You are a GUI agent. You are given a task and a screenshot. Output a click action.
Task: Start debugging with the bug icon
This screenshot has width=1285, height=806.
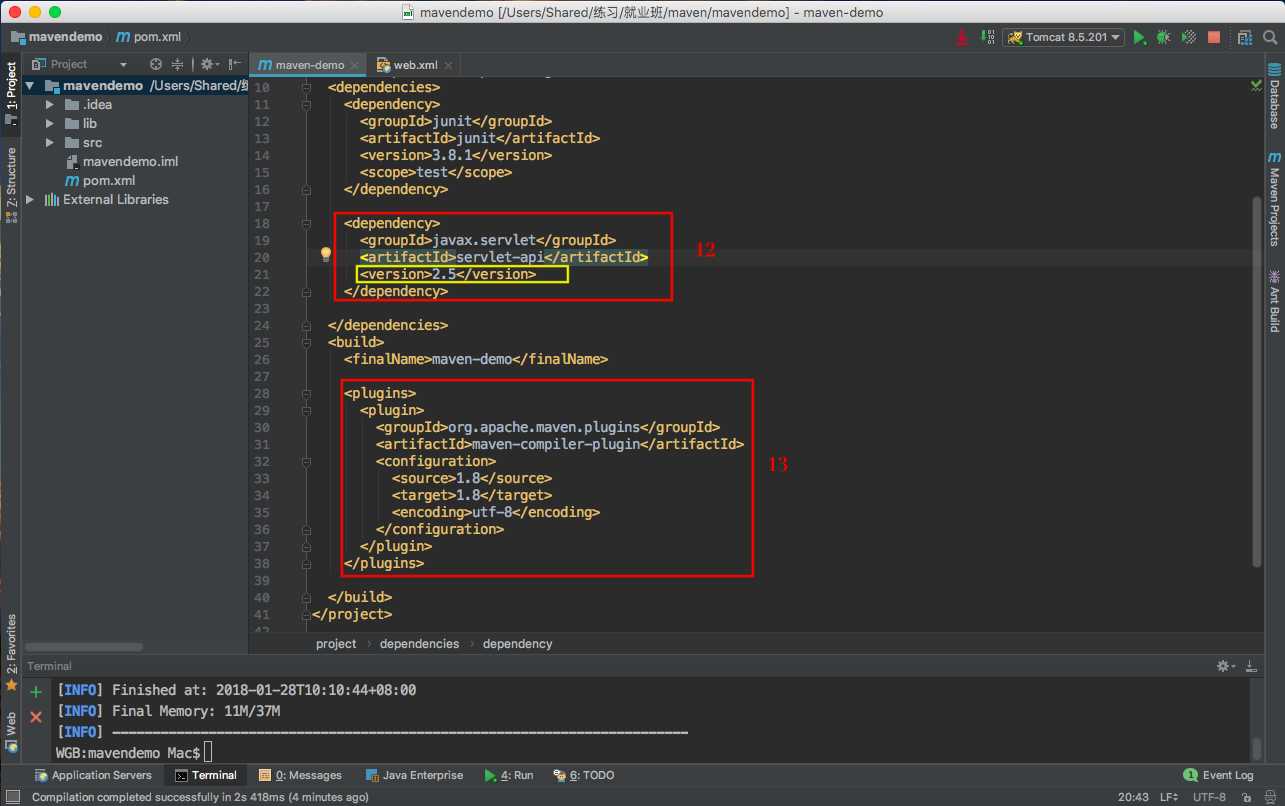coord(1164,37)
